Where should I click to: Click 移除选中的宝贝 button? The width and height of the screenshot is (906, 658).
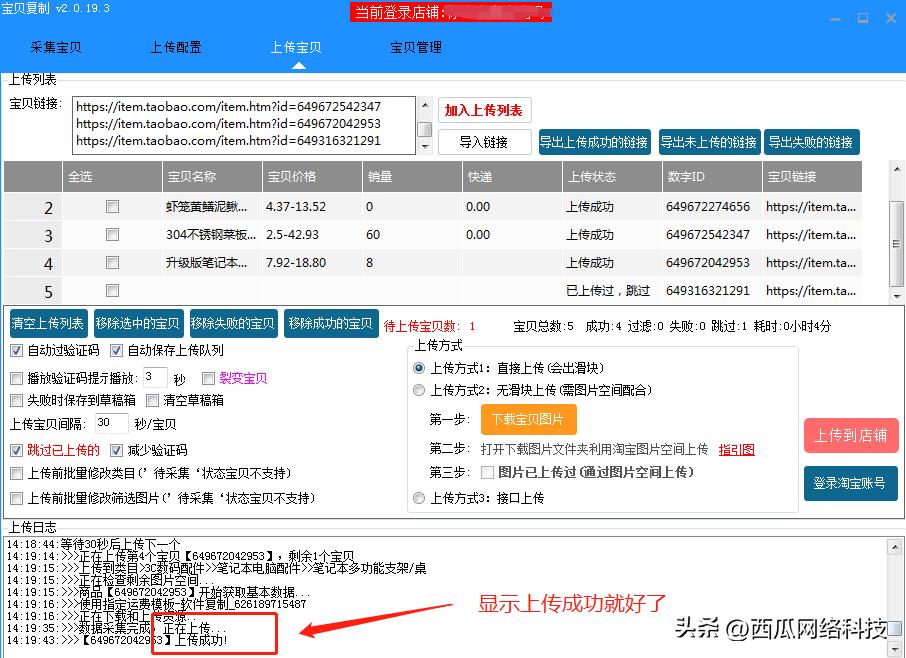click(x=138, y=324)
